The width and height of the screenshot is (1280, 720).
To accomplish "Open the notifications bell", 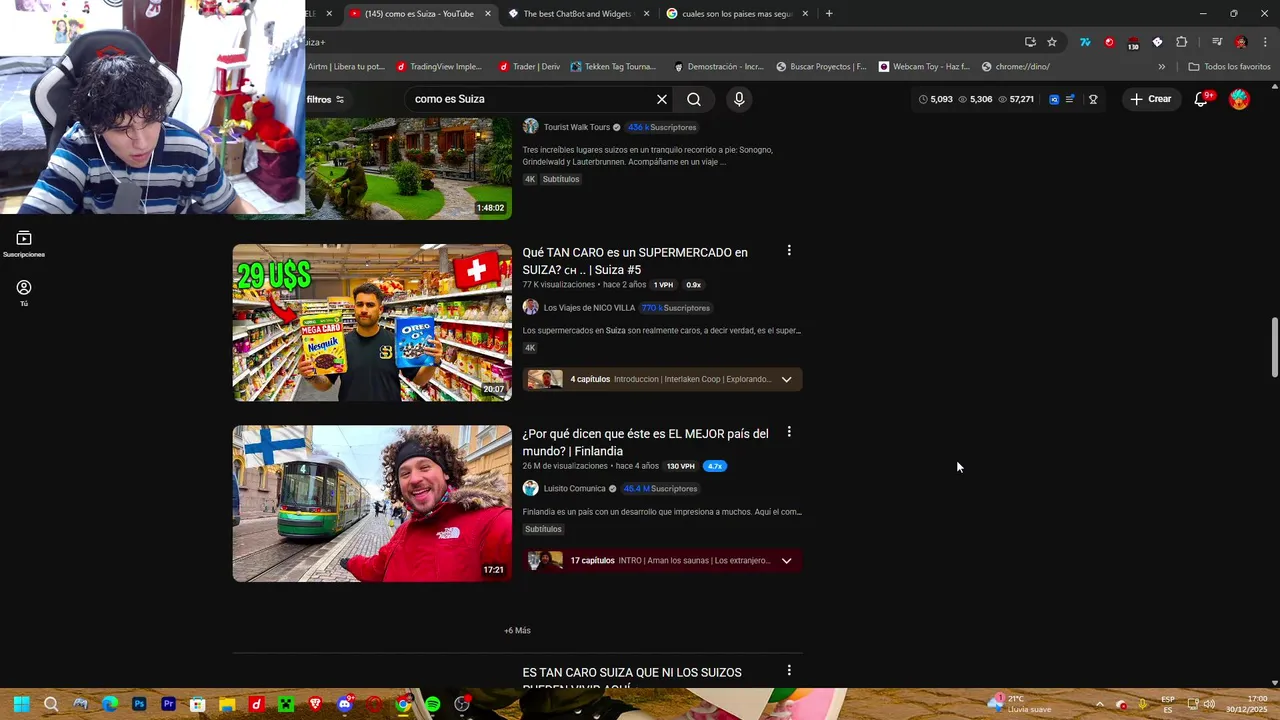I will (1202, 99).
